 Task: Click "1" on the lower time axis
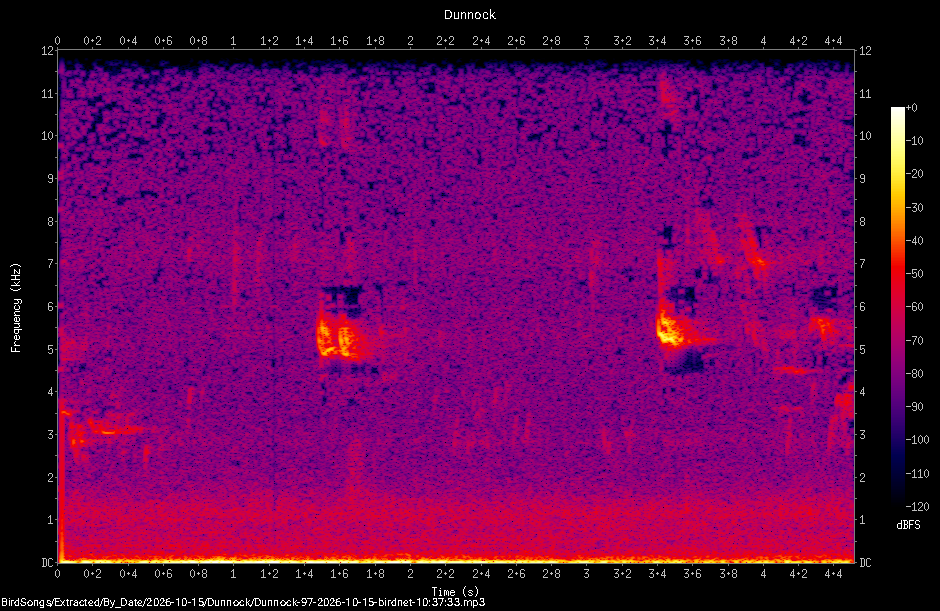[234, 574]
